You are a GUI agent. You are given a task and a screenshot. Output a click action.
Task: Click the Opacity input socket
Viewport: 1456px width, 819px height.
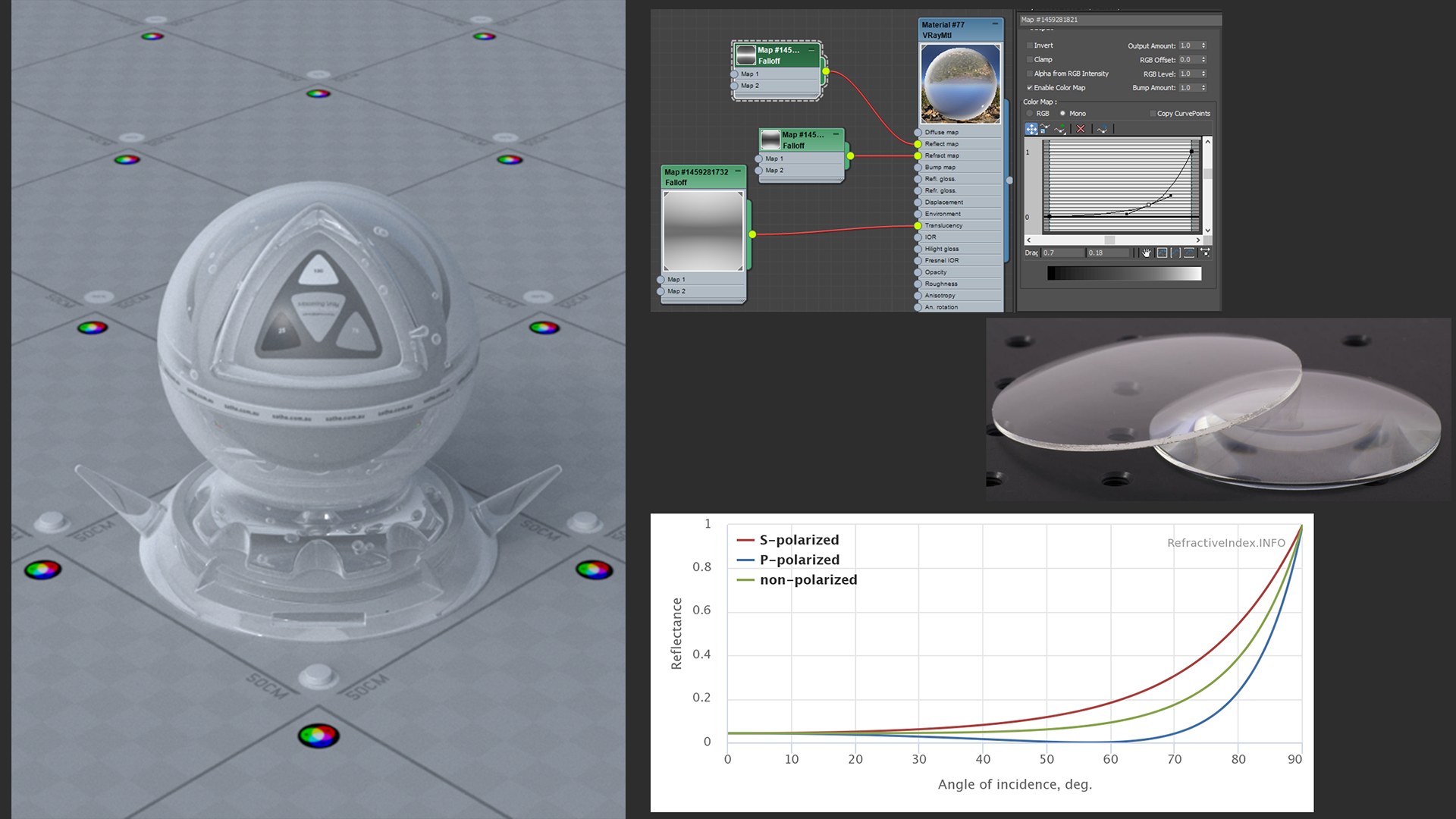[x=918, y=272]
